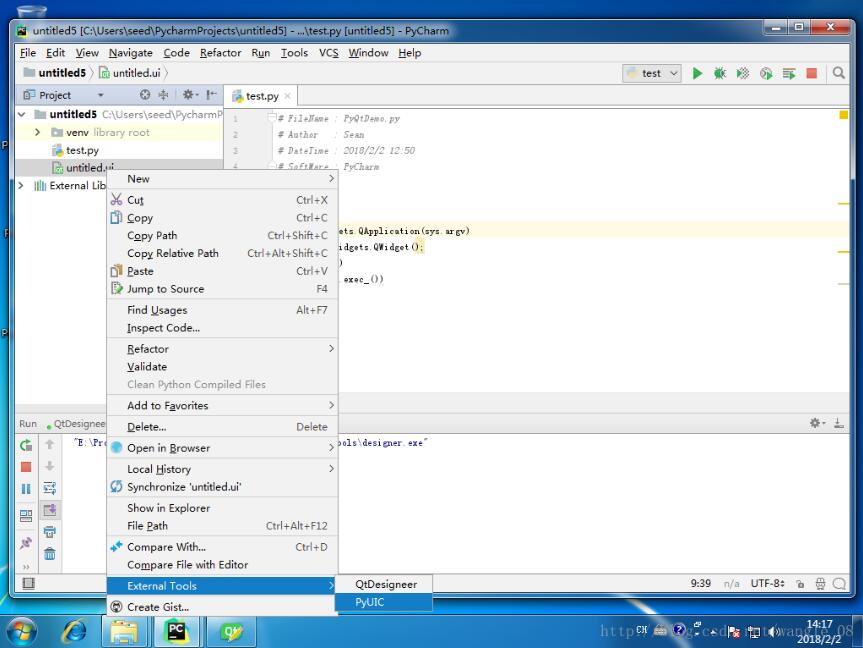Click Jump to Source in the context menu
This screenshot has width=863, height=648.
pyautogui.click(x=167, y=289)
